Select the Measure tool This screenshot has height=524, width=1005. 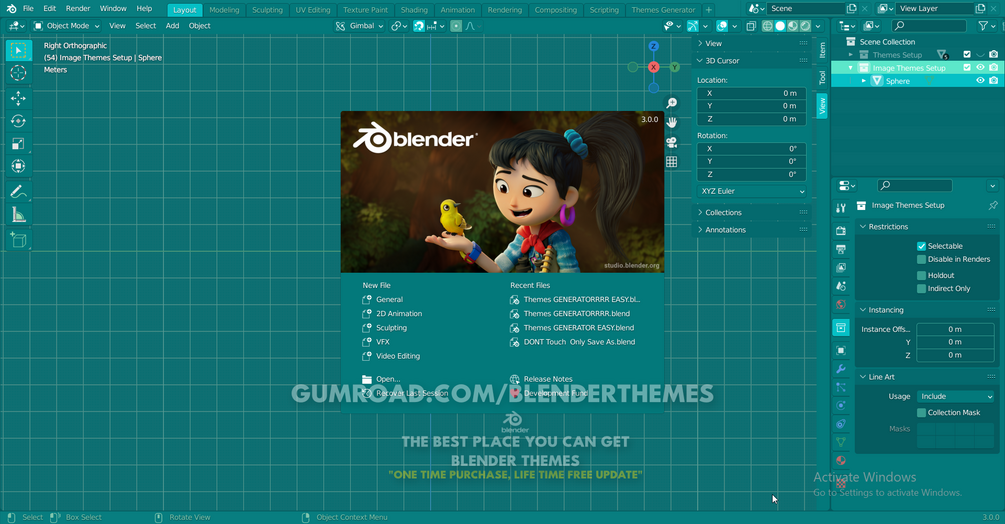(x=19, y=215)
